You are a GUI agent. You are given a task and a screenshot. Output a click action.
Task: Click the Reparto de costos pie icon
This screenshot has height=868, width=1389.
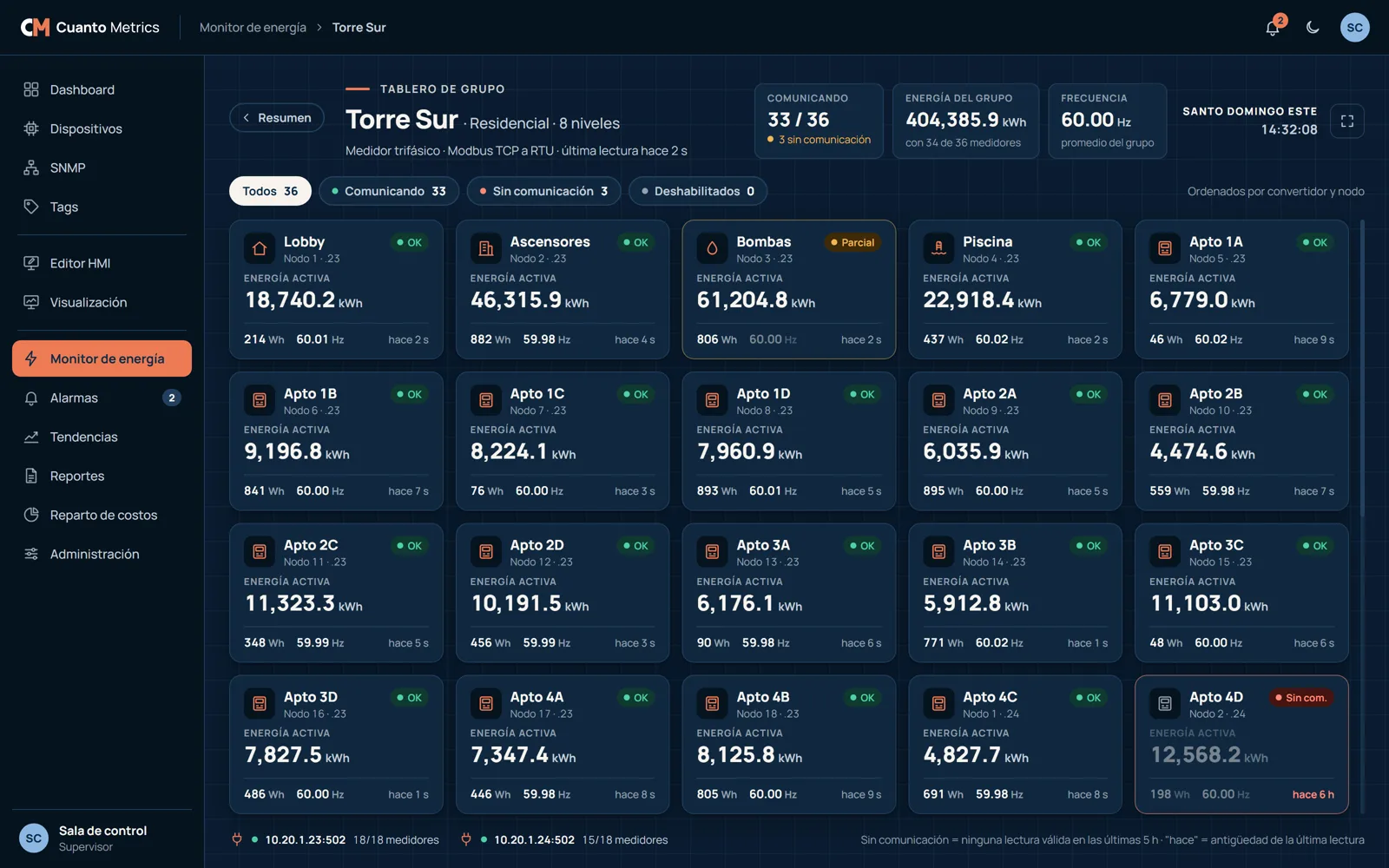click(31, 515)
